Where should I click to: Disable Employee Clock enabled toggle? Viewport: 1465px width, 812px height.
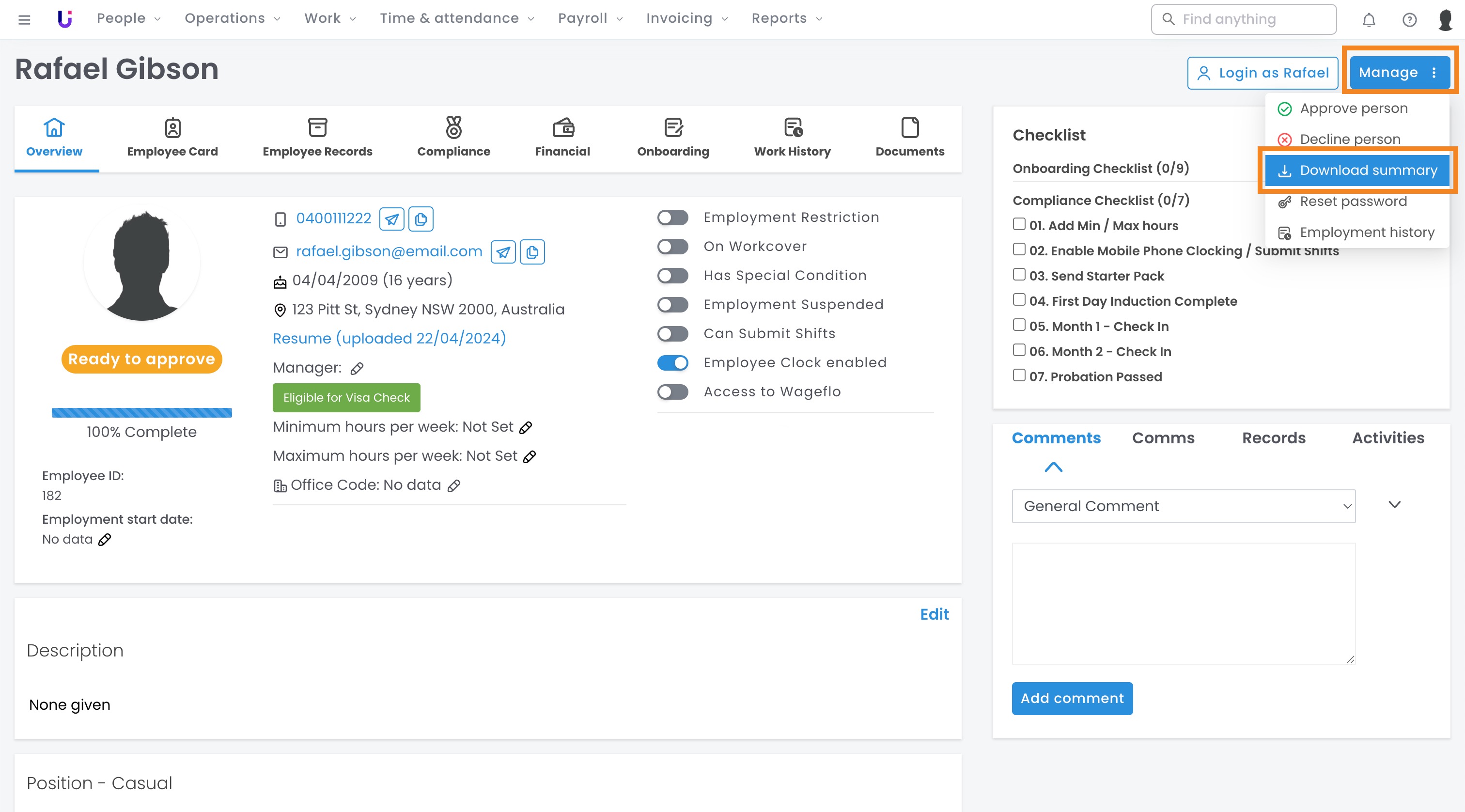click(x=672, y=363)
